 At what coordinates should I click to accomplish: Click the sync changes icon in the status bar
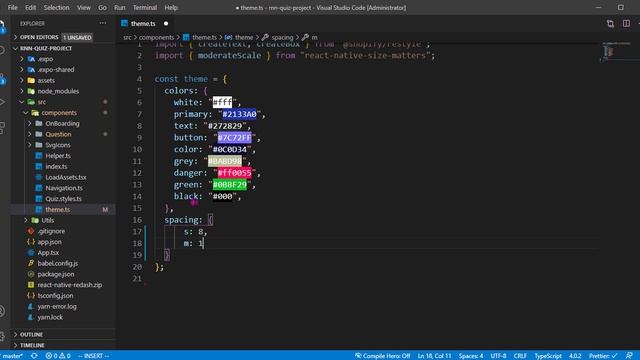pos(34,356)
